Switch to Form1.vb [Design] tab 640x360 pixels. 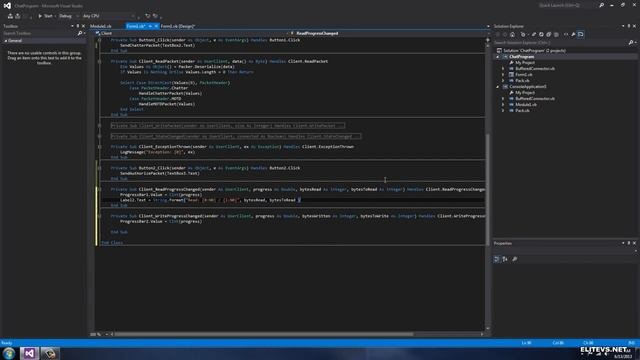tap(178, 26)
